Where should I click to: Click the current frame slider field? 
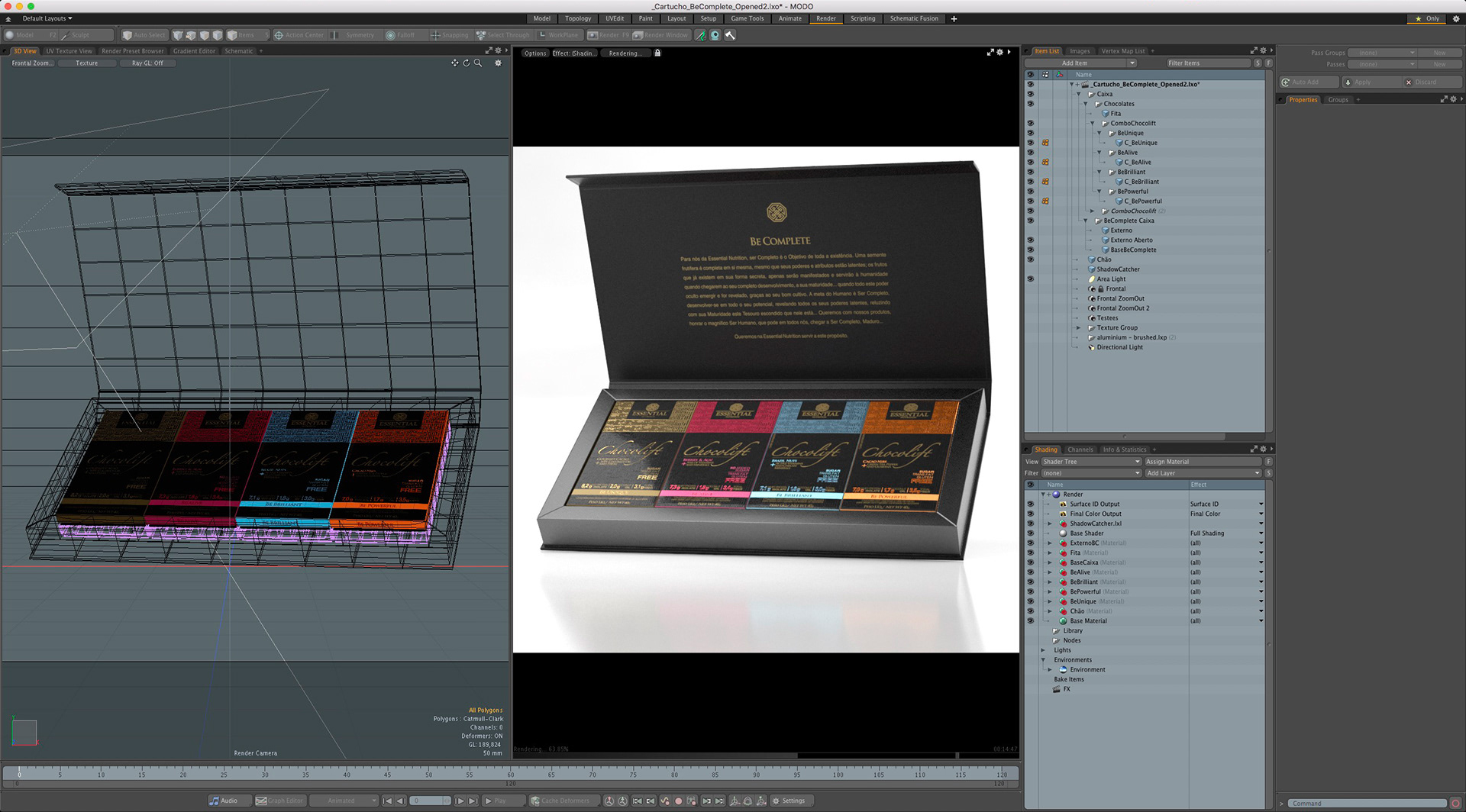(x=431, y=801)
